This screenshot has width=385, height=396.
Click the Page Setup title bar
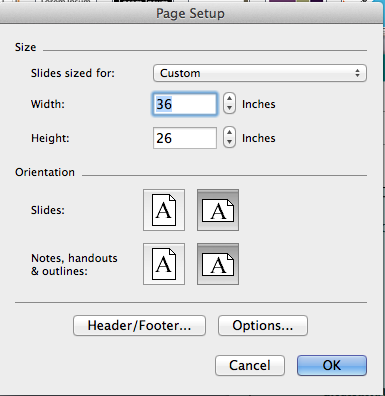tap(191, 14)
